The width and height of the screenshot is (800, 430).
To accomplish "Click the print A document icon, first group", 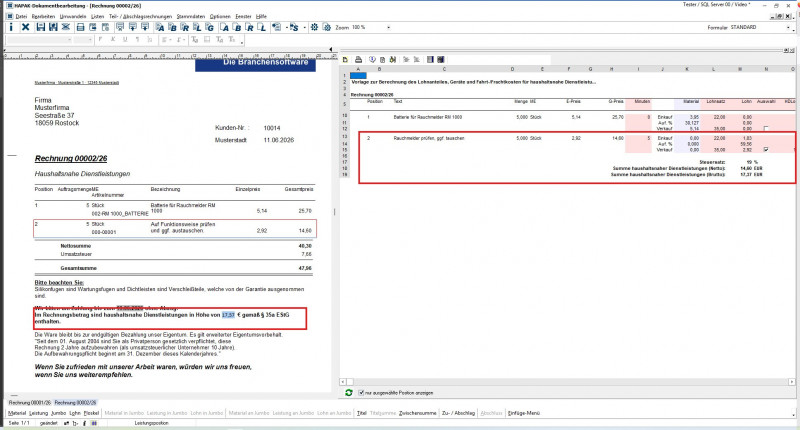I will (x=160, y=27).
